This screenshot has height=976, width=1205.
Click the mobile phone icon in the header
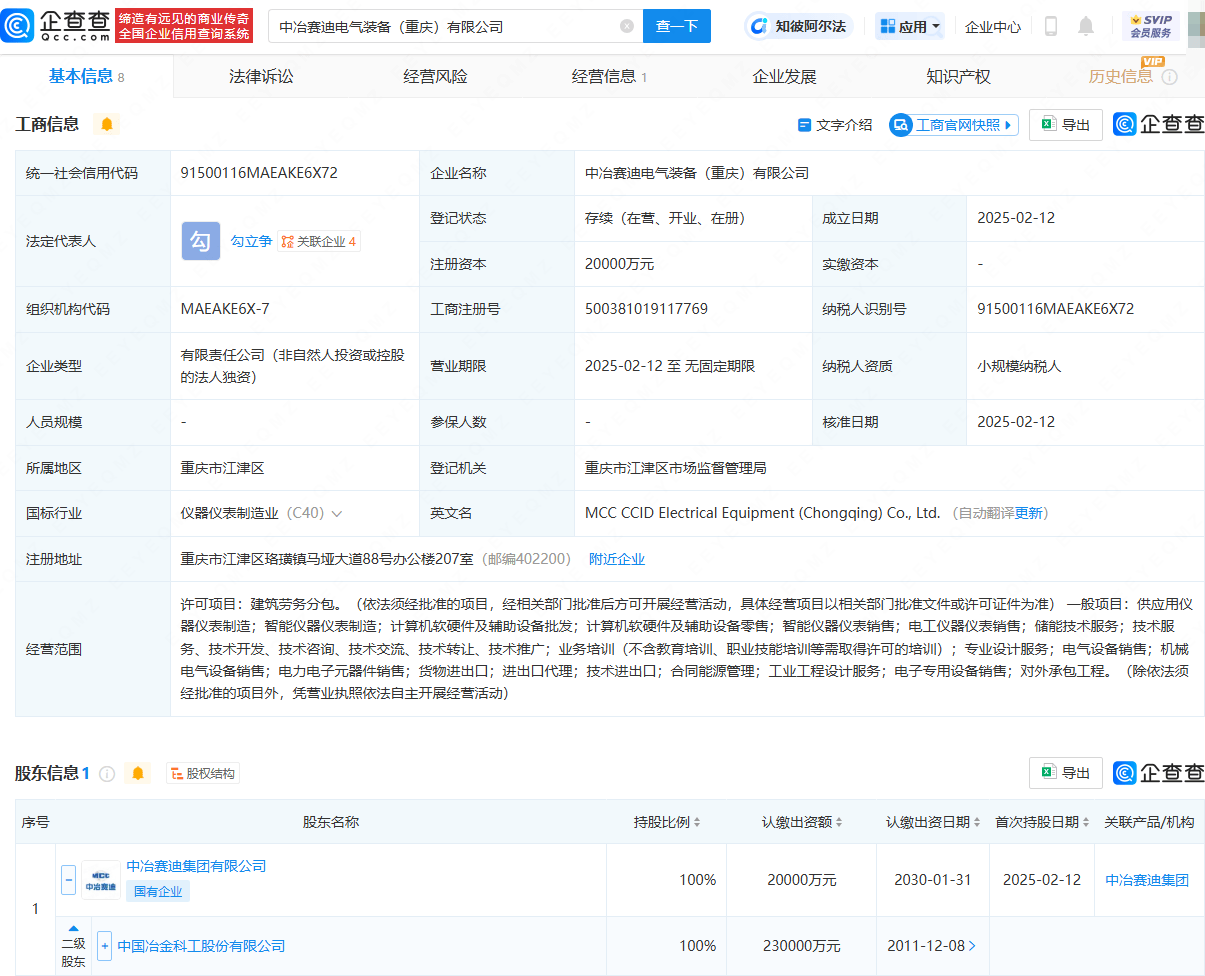click(1050, 26)
